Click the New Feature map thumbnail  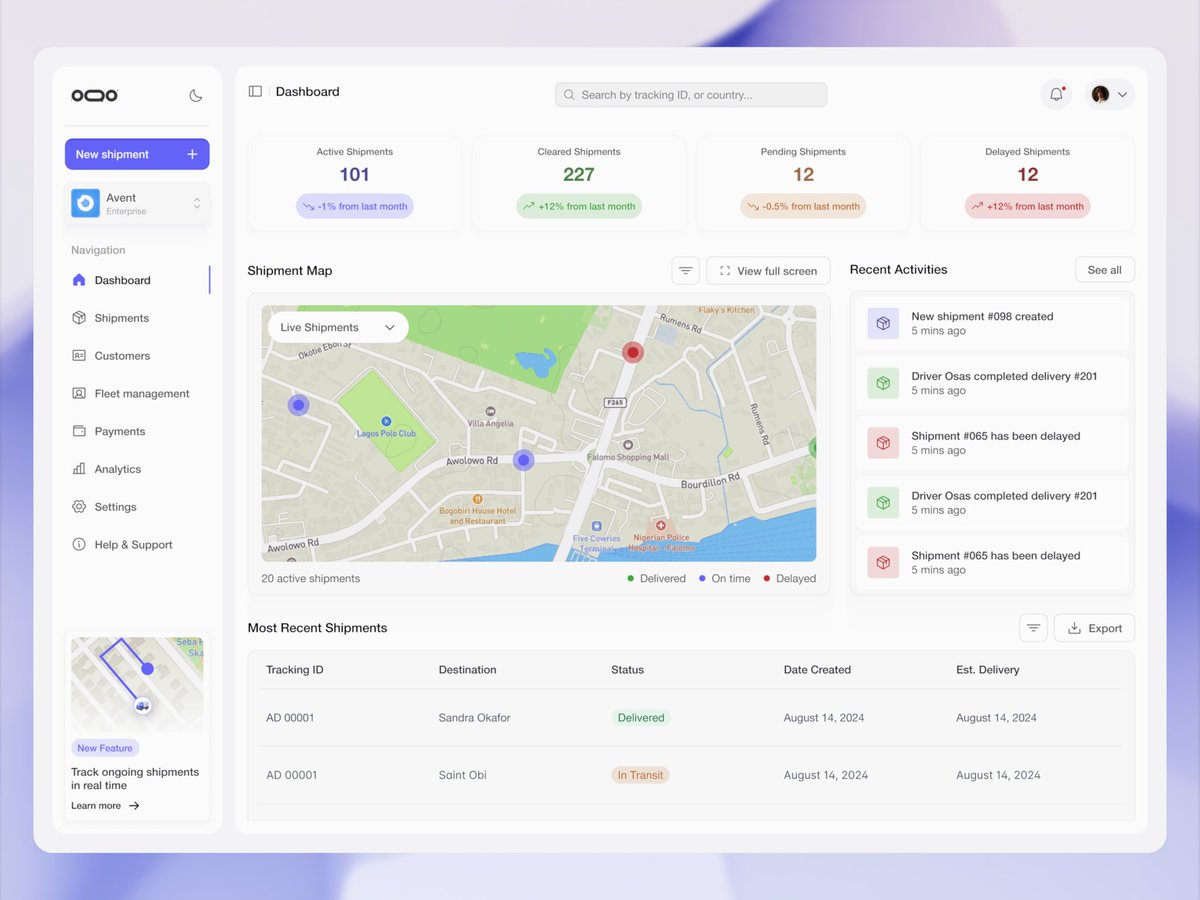tap(137, 685)
